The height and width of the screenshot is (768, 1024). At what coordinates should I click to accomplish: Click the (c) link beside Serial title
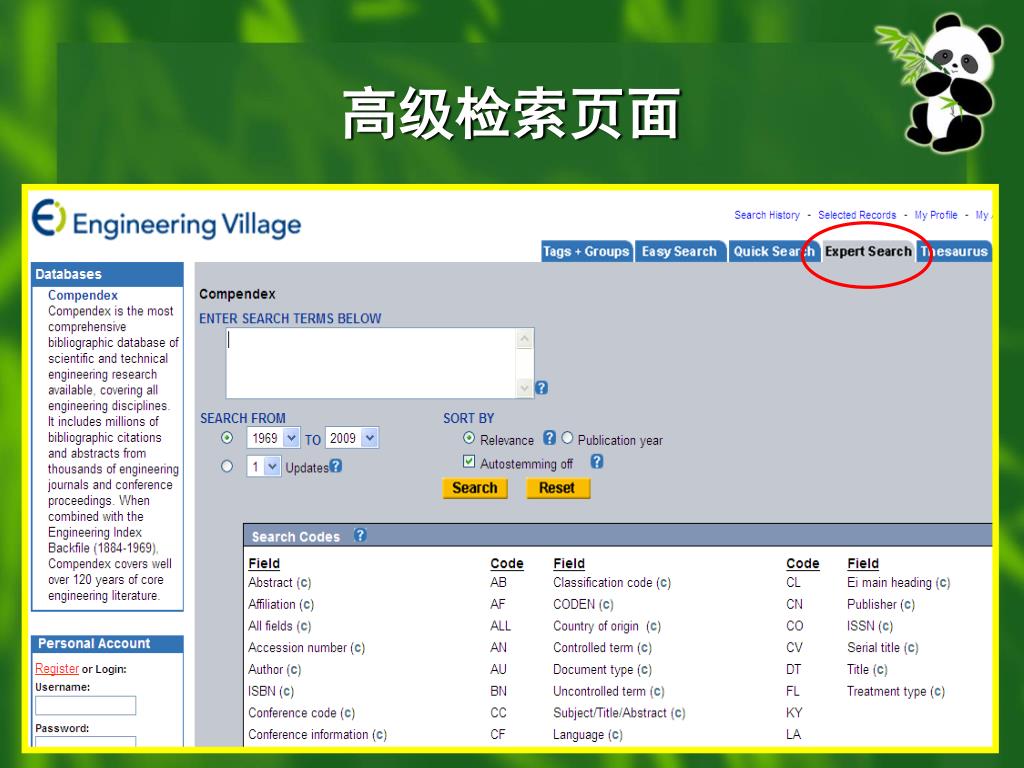911,647
